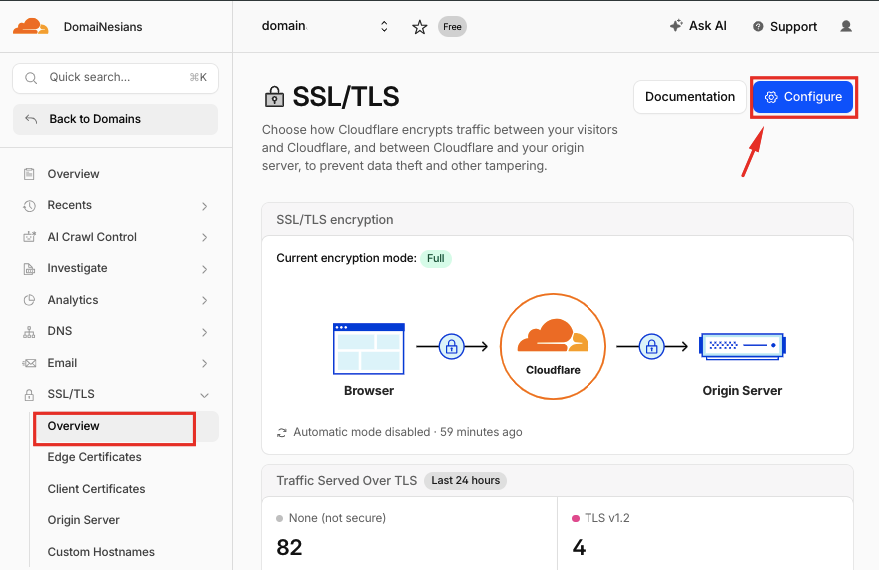Click the Configure button

[803, 97]
